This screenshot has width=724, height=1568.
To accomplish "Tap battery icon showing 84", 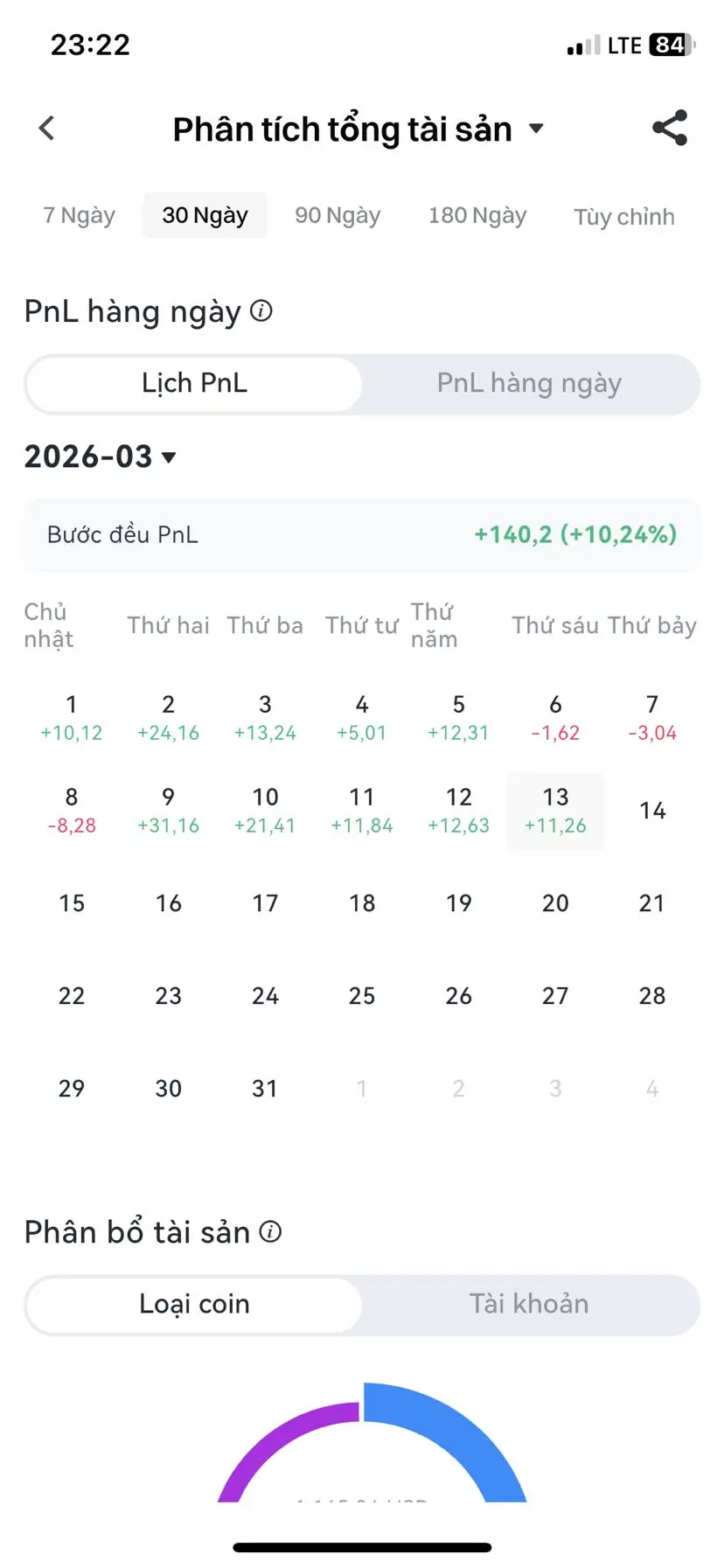I will click(672, 45).
